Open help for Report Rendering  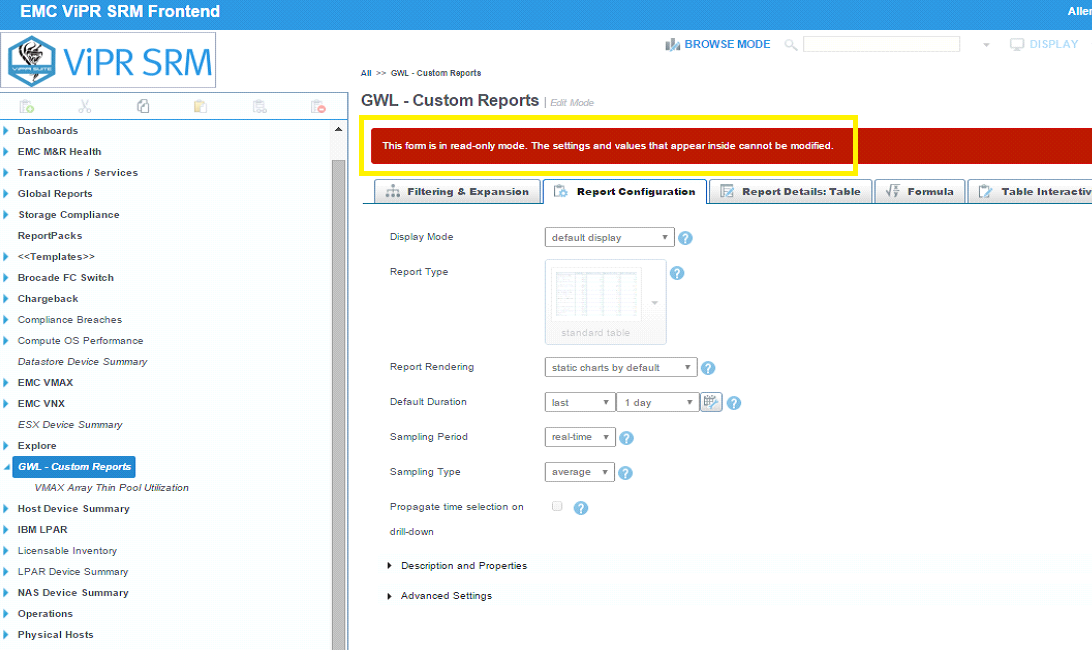708,369
